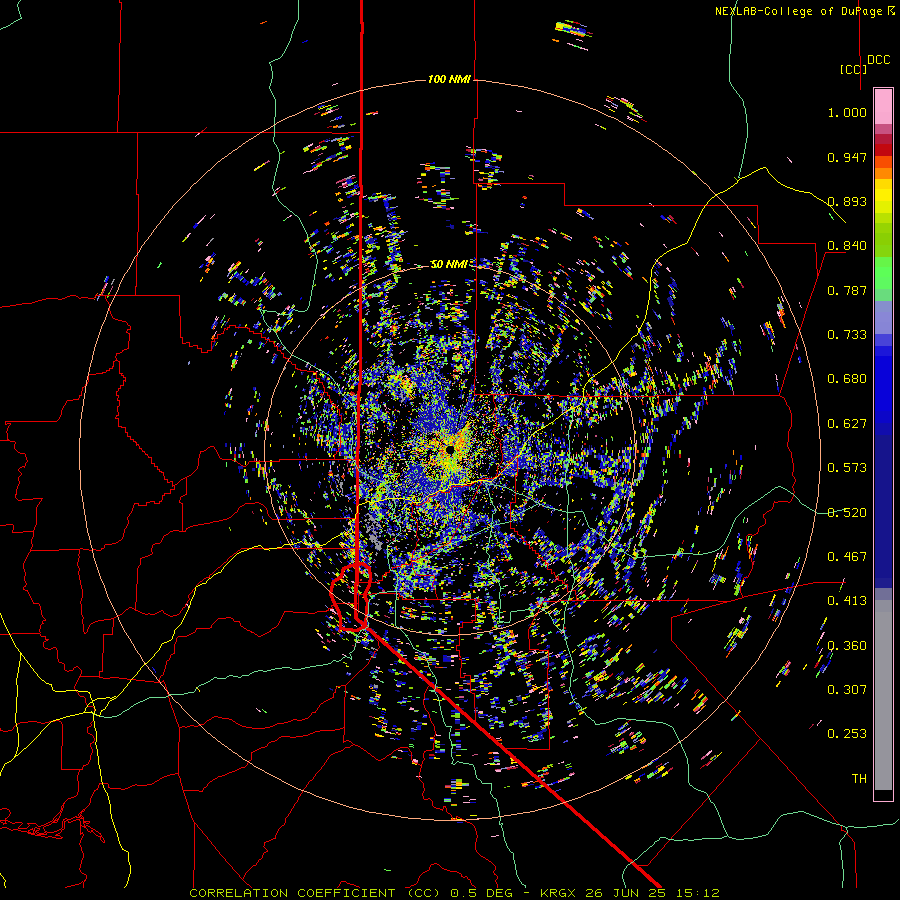Click the 1.000 value on the color scale
The image size is (900, 900).
tap(847, 112)
